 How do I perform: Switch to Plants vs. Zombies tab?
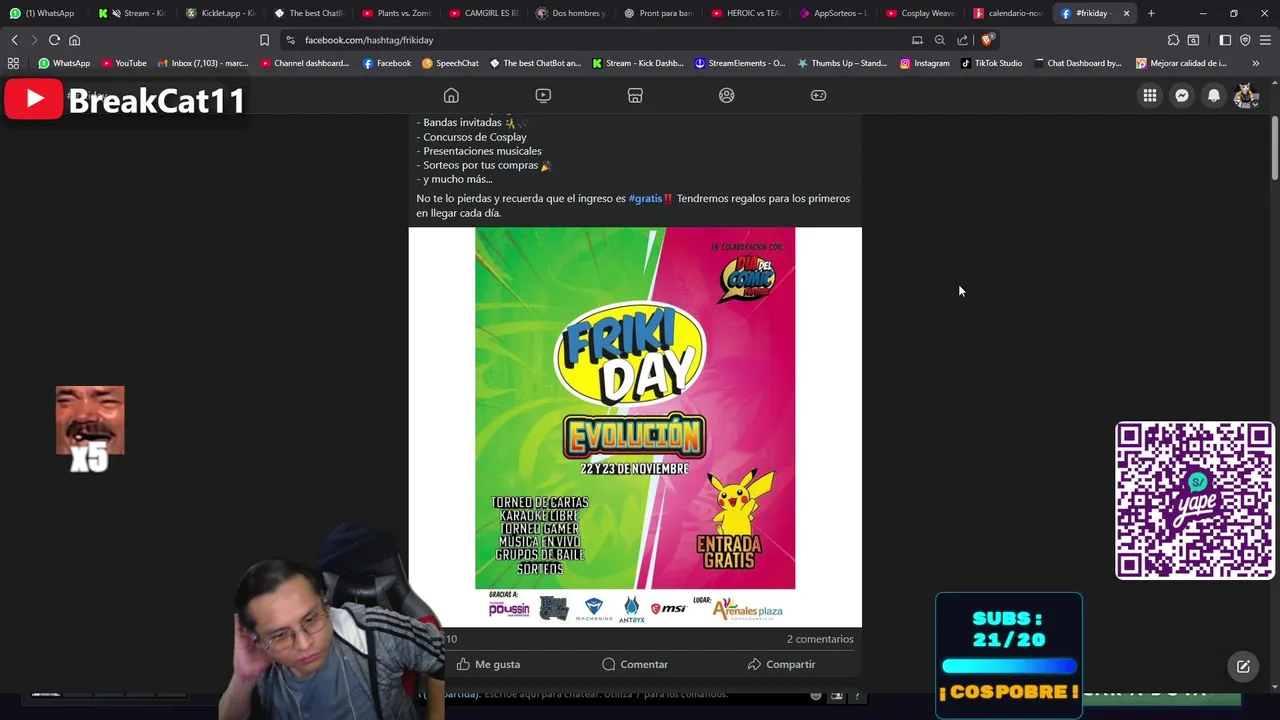(395, 13)
